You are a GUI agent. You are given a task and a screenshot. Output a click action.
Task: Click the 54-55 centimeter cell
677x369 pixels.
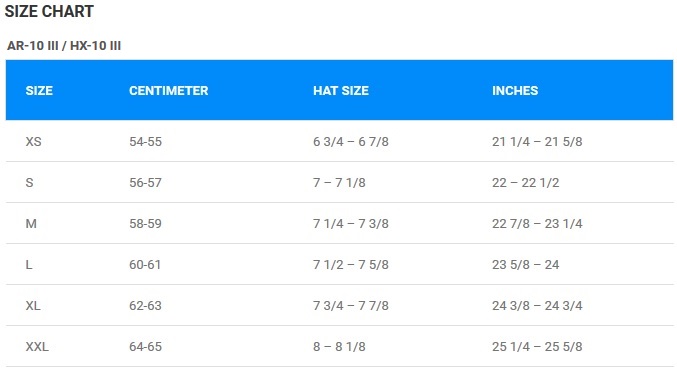click(146, 142)
